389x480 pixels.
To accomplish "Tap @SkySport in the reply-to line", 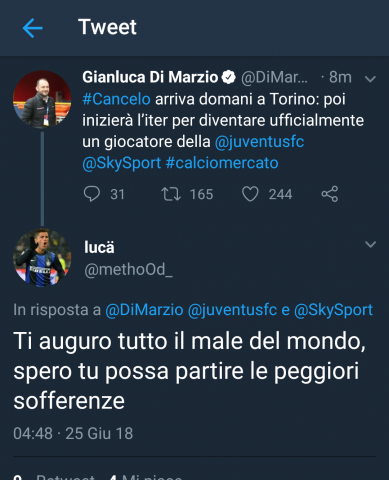I will (x=333, y=310).
